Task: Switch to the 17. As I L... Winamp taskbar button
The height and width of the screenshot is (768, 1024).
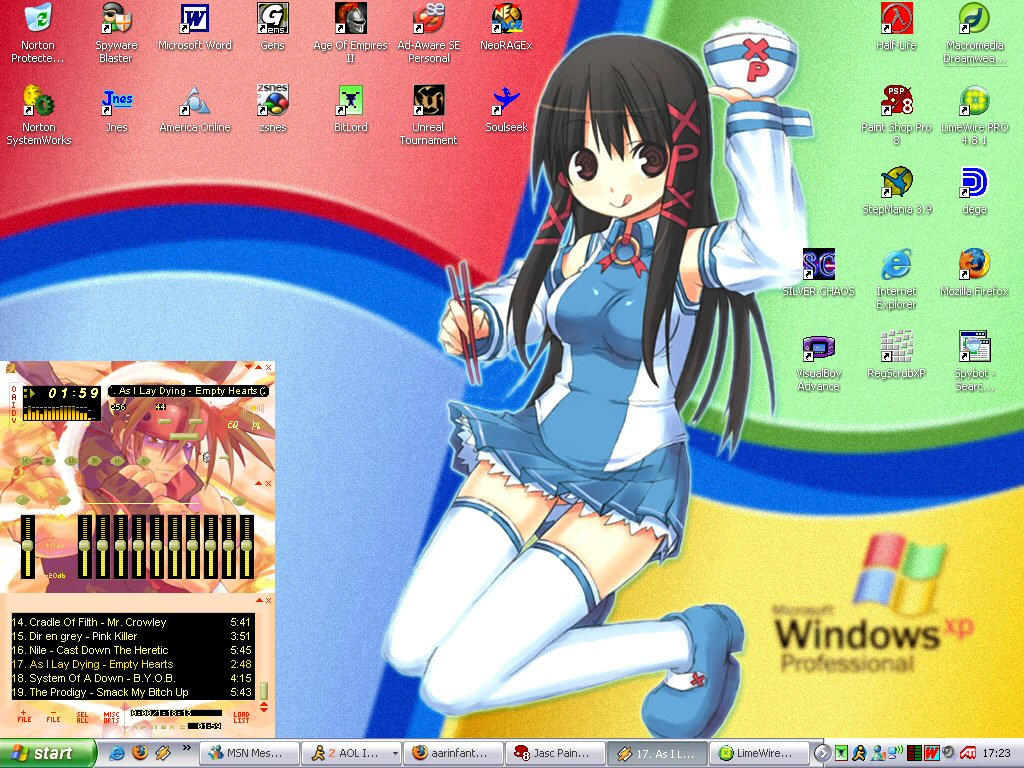Action: click(x=658, y=754)
